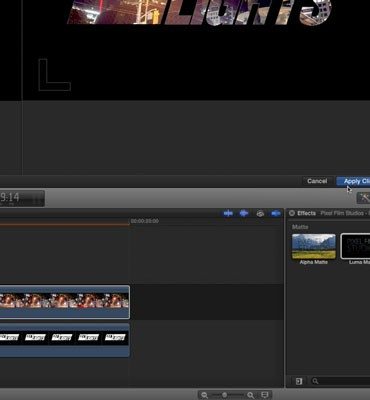Toggle the video skimming icon
The image size is (370, 400).
click(x=228, y=213)
